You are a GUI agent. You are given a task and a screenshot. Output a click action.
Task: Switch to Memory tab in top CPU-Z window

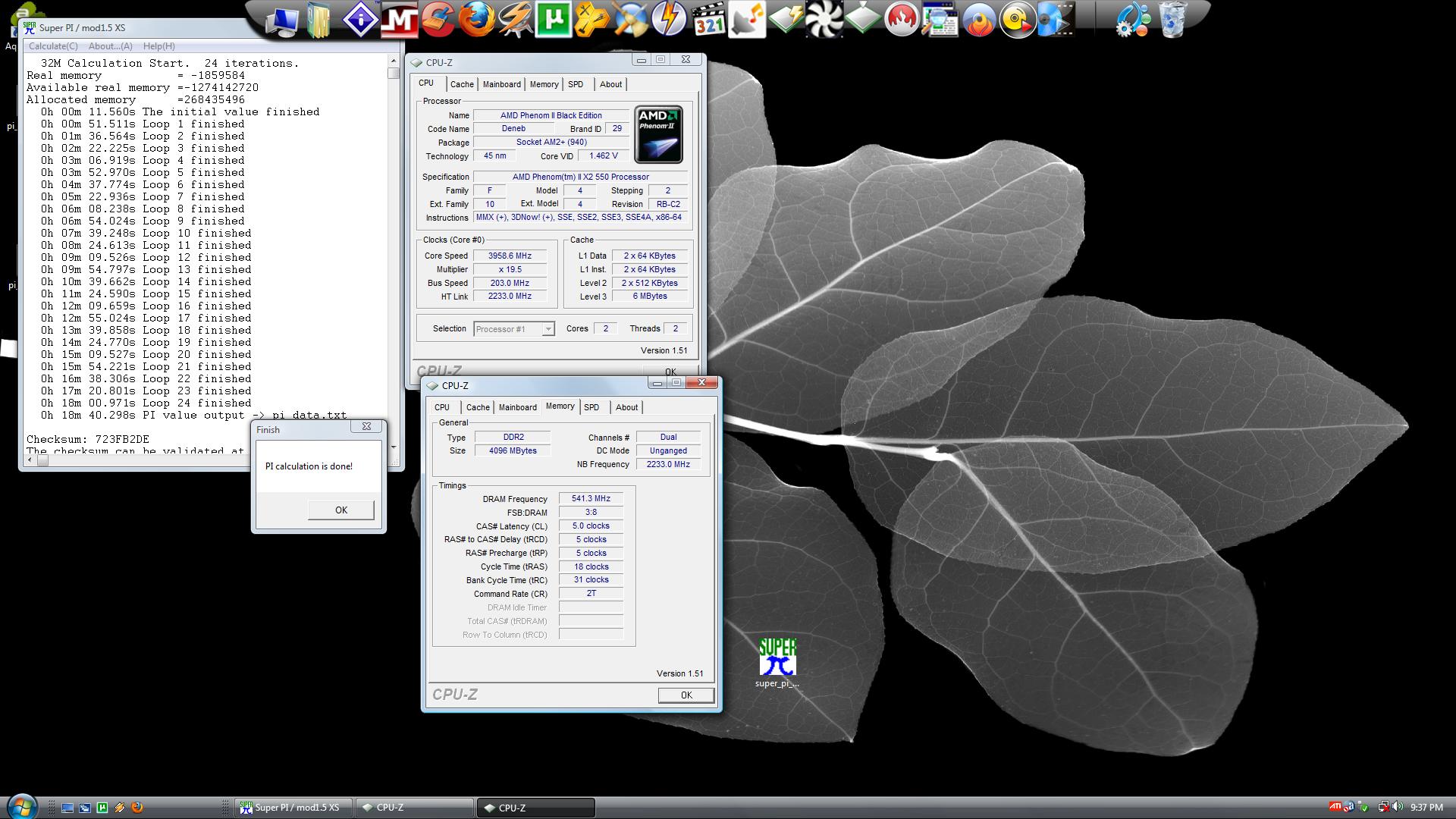pyautogui.click(x=544, y=84)
